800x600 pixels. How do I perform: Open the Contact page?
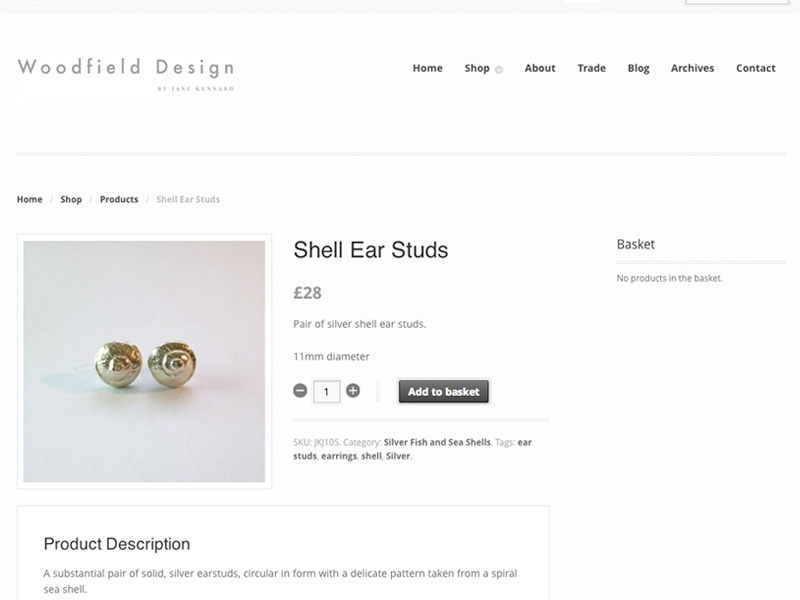[756, 68]
